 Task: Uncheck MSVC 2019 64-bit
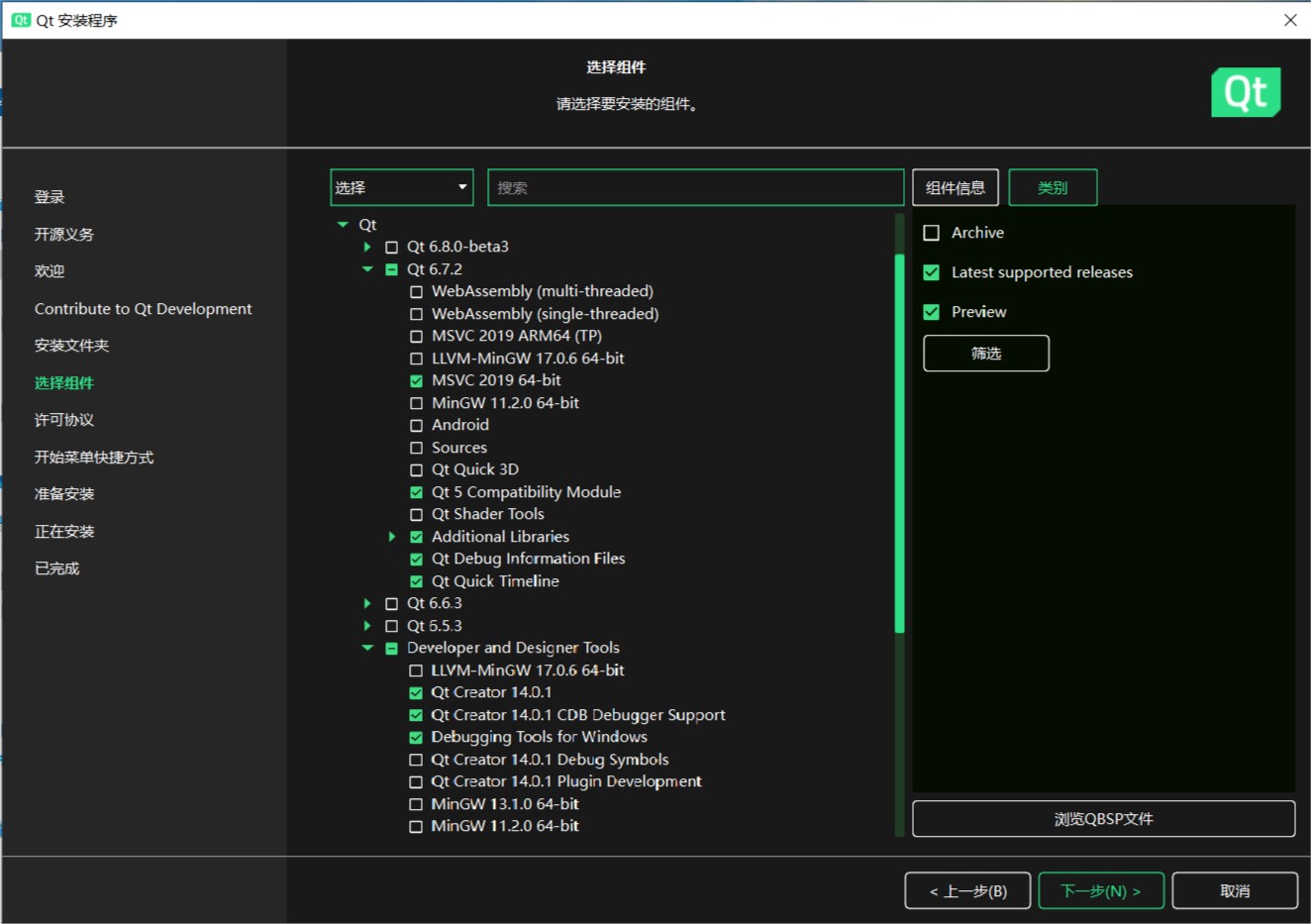pyautogui.click(x=416, y=380)
